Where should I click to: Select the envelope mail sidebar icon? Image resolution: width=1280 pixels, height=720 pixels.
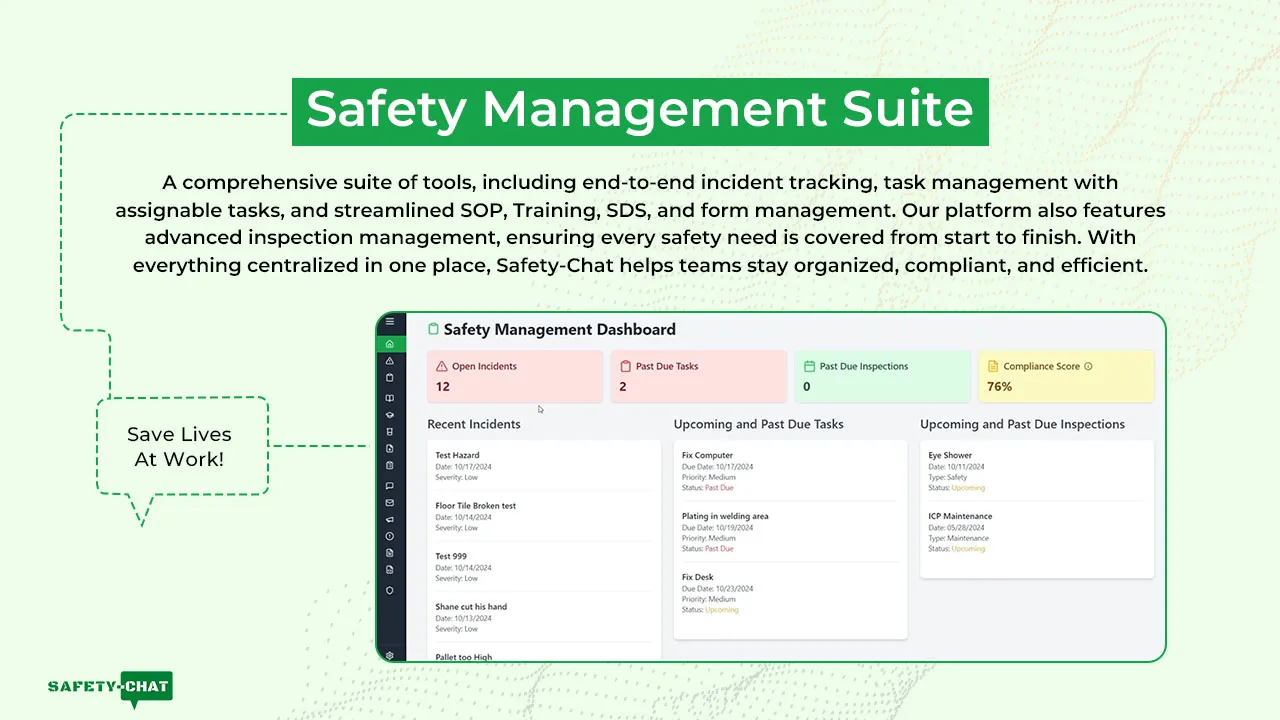pyautogui.click(x=390, y=503)
